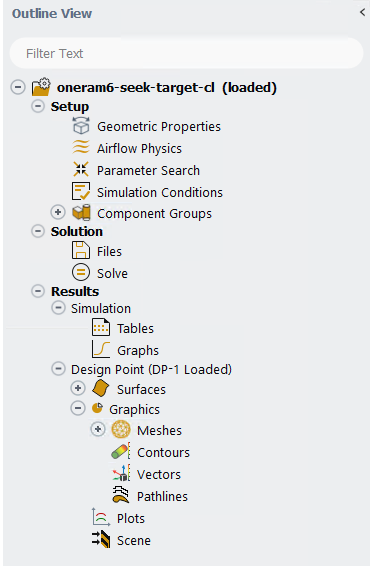Click the Filter Text search field
The height and width of the screenshot is (566, 372).
tap(186, 53)
